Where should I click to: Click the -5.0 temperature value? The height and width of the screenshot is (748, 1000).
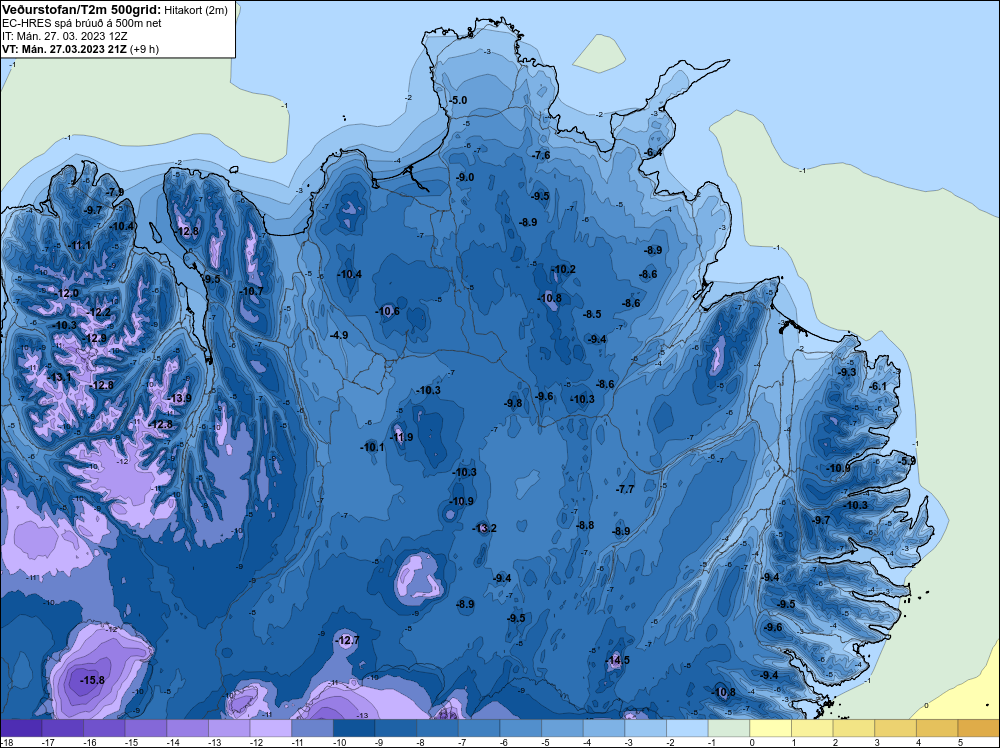click(458, 100)
